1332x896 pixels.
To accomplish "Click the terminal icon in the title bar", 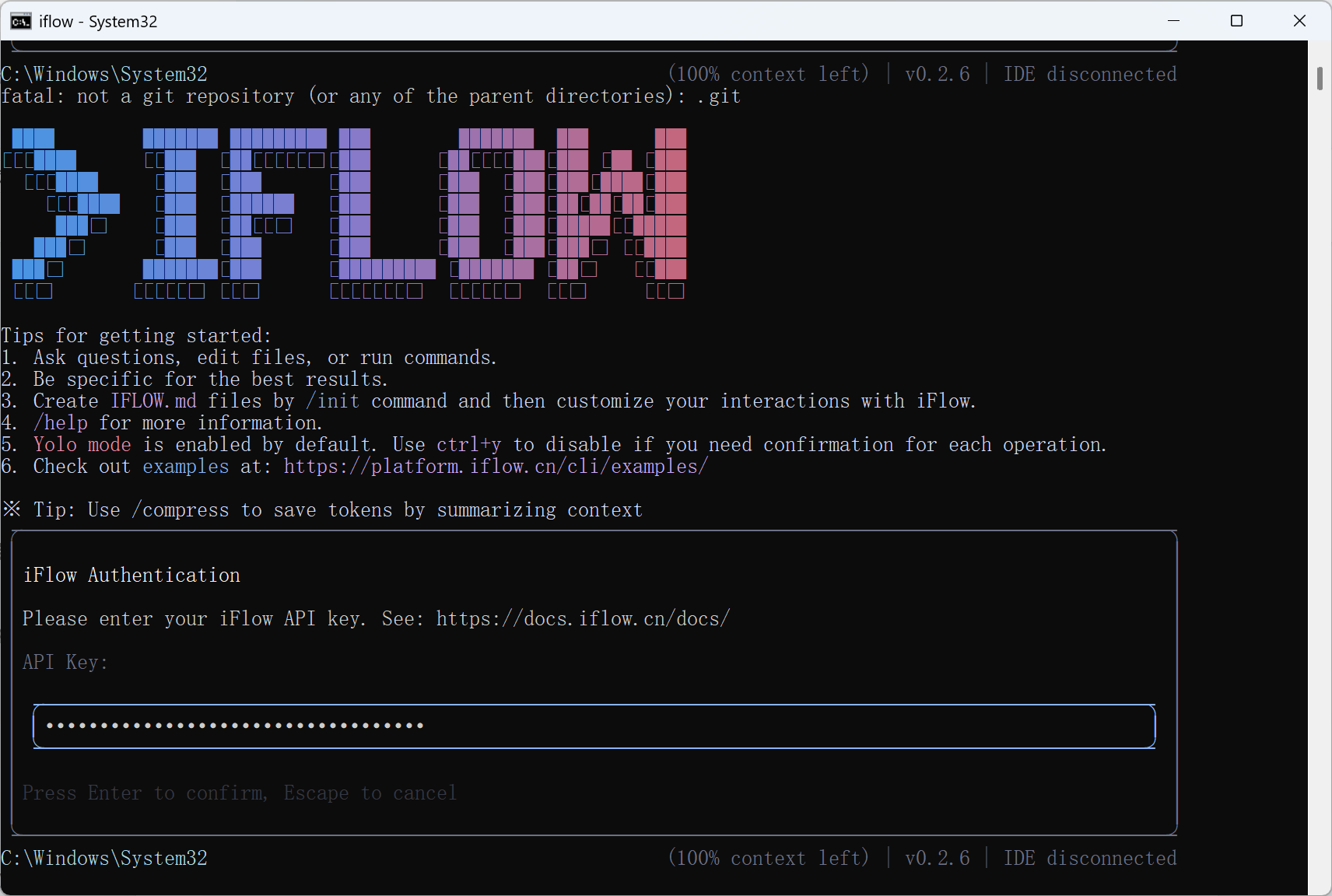I will coord(21,21).
